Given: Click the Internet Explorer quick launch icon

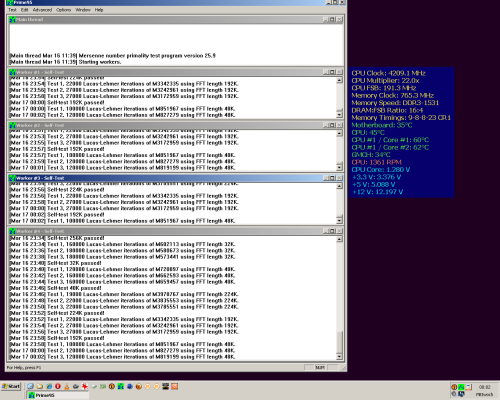Looking at the screenshot, I should click(x=49, y=386).
